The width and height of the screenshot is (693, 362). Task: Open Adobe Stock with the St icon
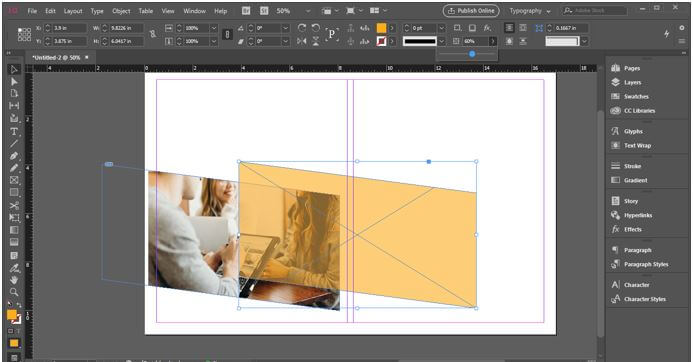click(264, 11)
